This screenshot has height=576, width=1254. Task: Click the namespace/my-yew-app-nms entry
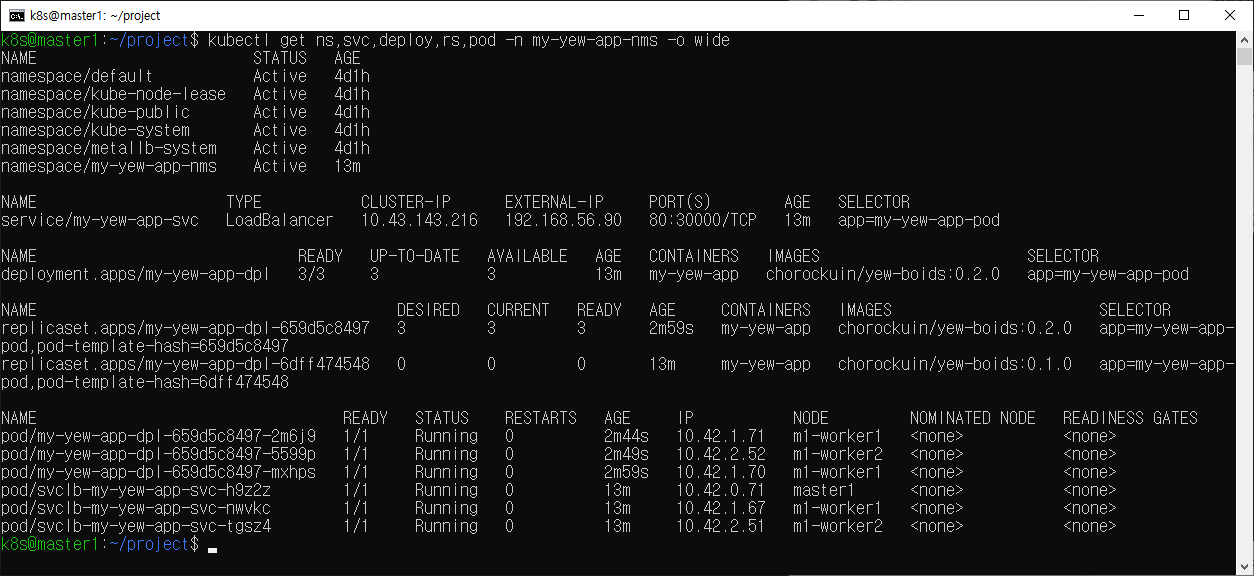108,166
